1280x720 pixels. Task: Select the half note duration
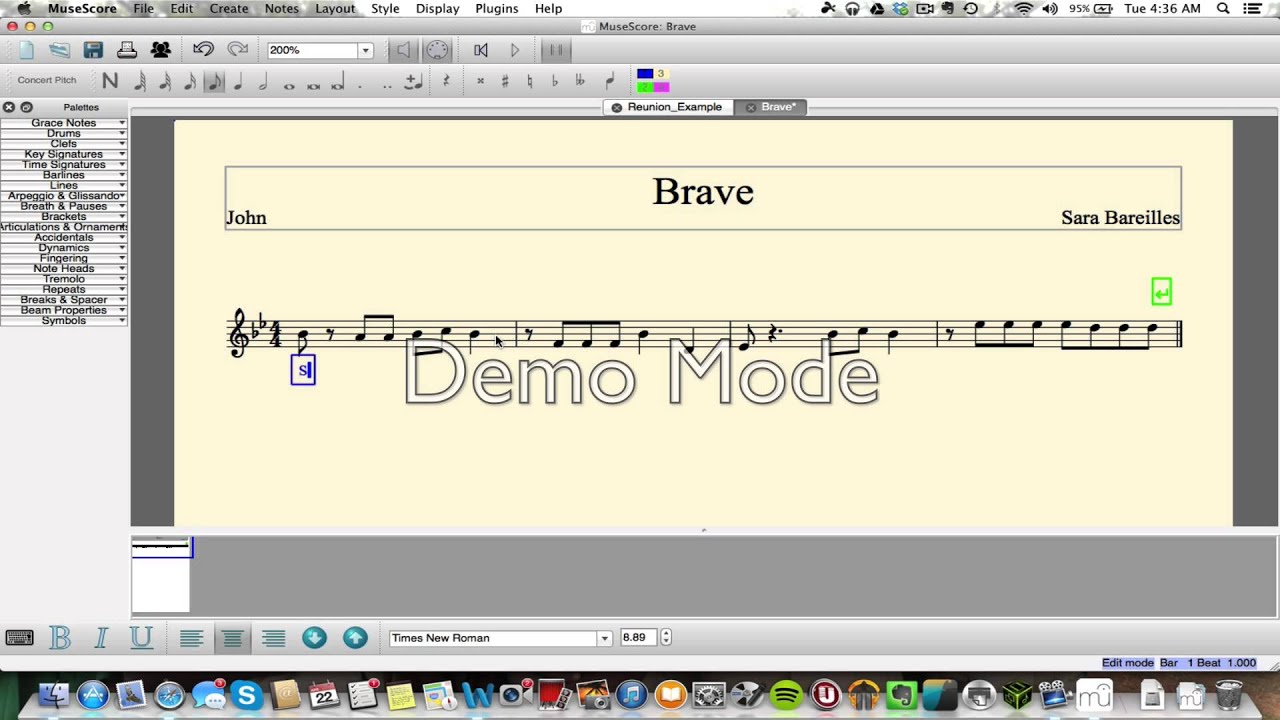[x=263, y=82]
